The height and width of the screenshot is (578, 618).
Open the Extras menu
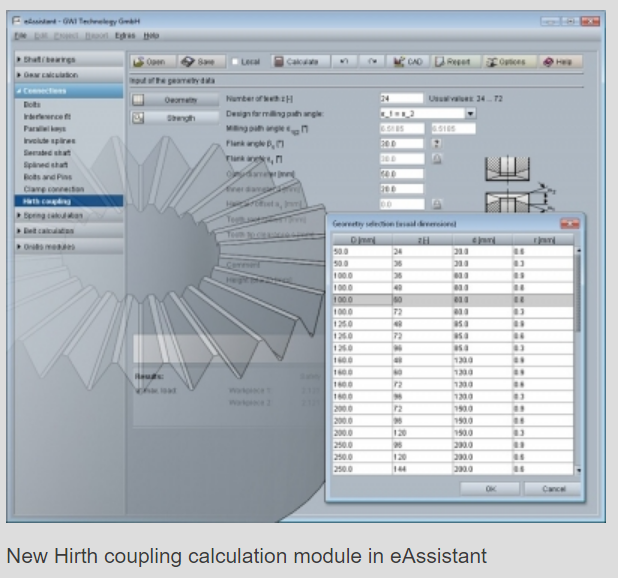point(125,35)
